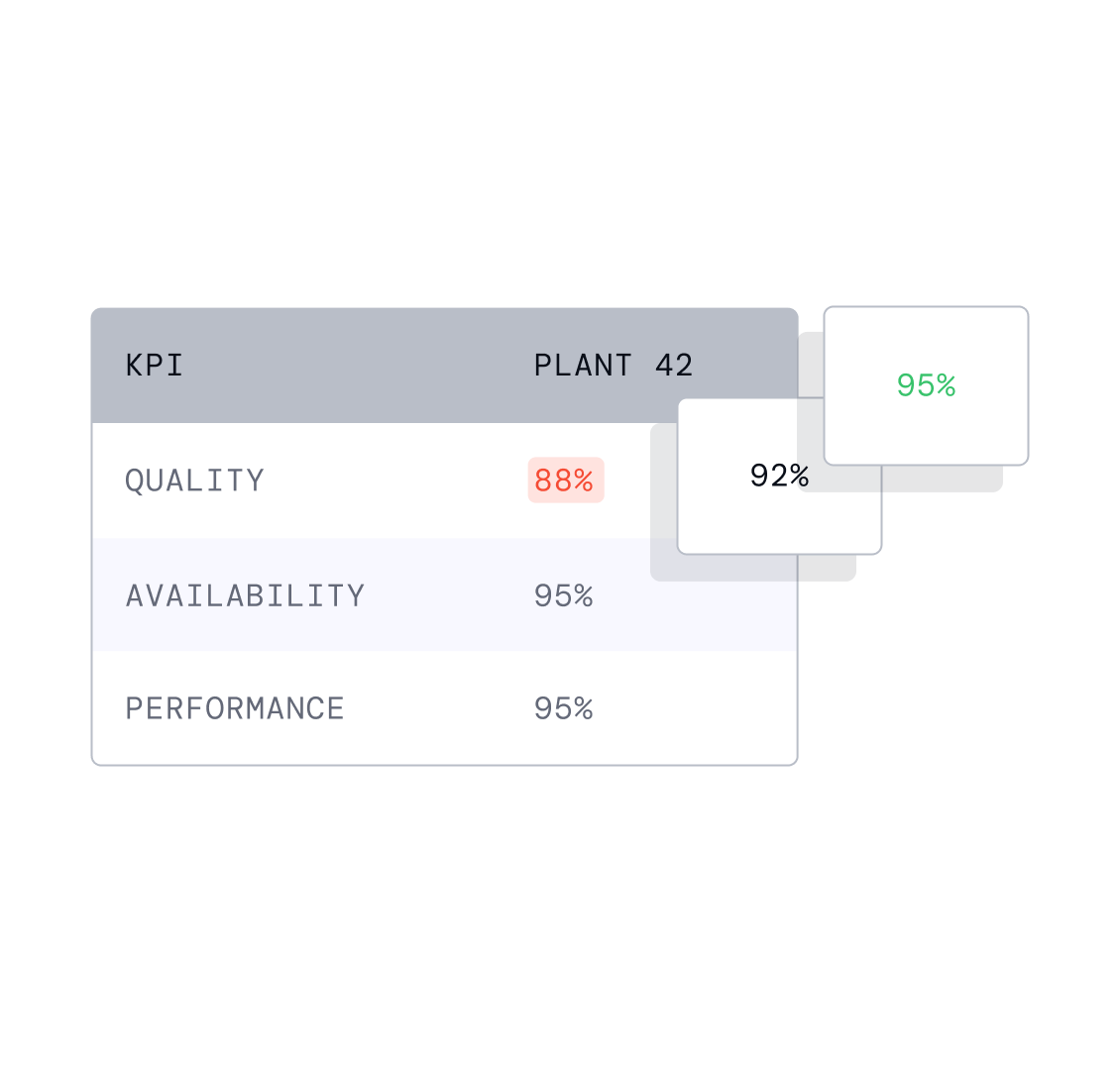Select the AVAILABILITY row label
The height and width of the screenshot is (1072, 1120).
(x=245, y=595)
